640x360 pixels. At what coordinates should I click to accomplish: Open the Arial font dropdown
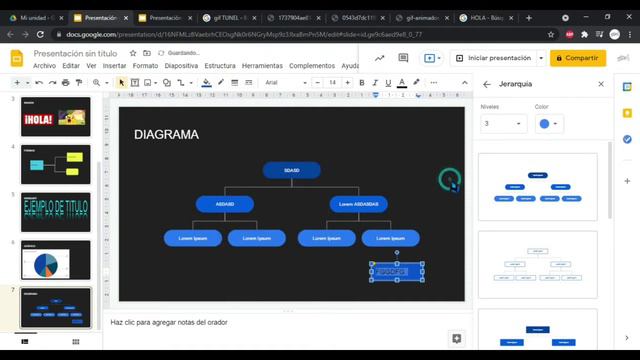pyautogui.click(x=286, y=83)
